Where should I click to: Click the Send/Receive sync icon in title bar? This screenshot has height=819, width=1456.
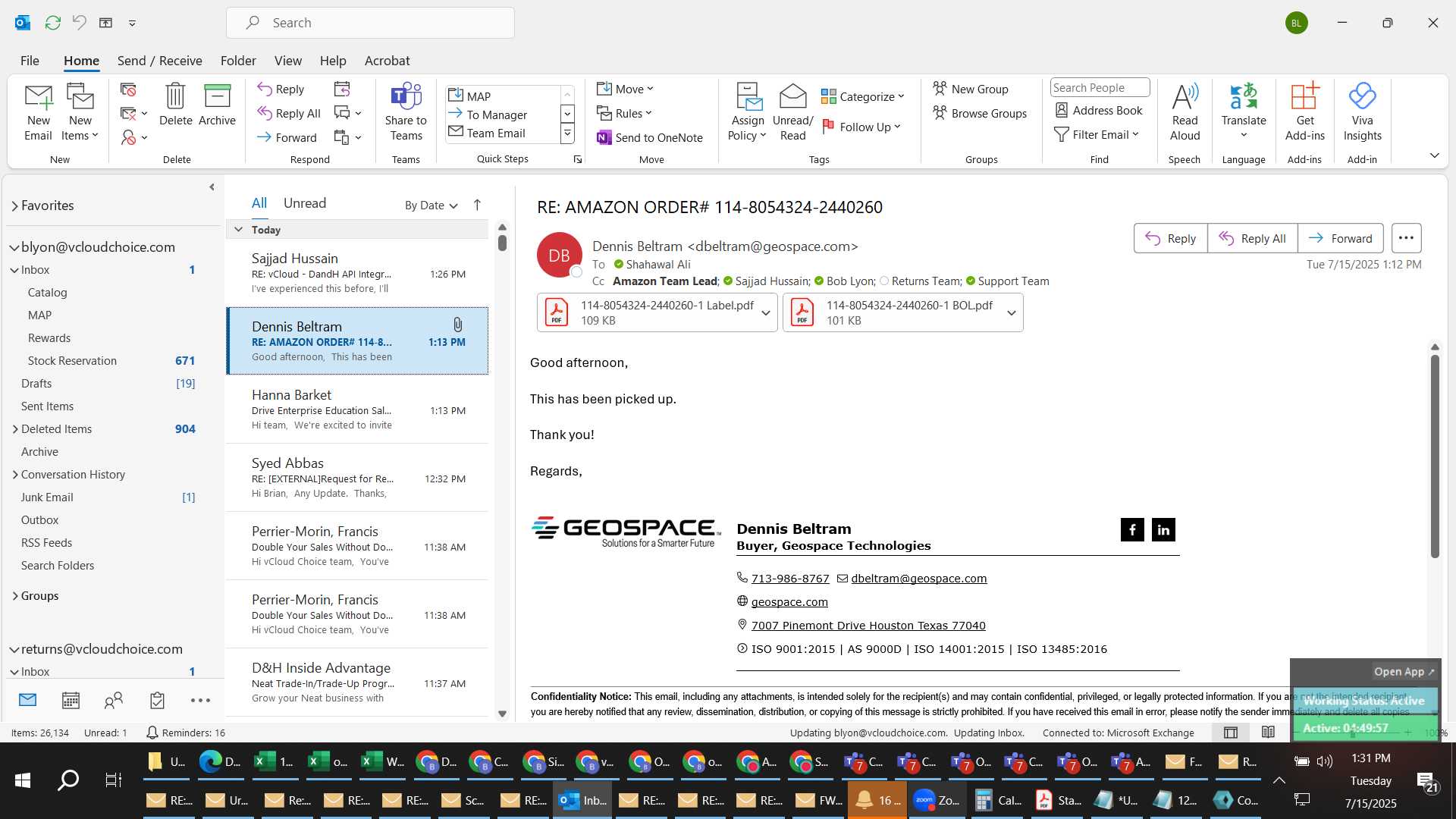52,23
